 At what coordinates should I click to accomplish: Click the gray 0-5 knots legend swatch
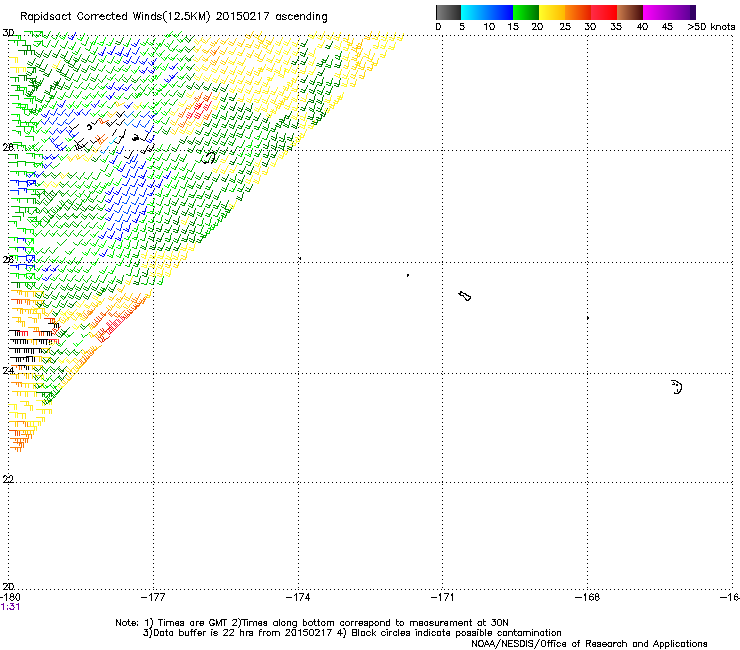448,12
